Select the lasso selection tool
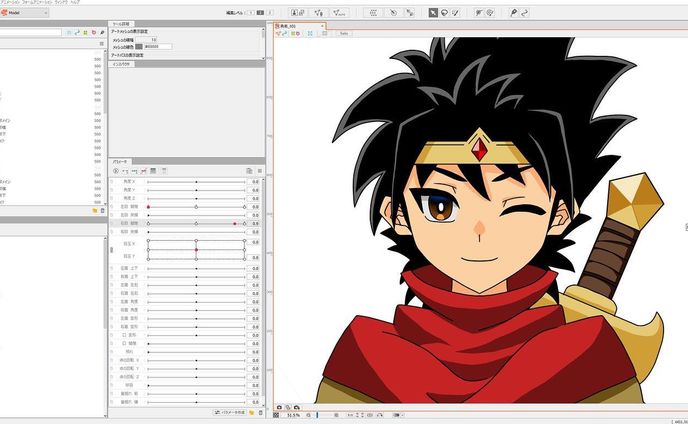Image resolution: width=688 pixels, height=424 pixels. [x=444, y=13]
